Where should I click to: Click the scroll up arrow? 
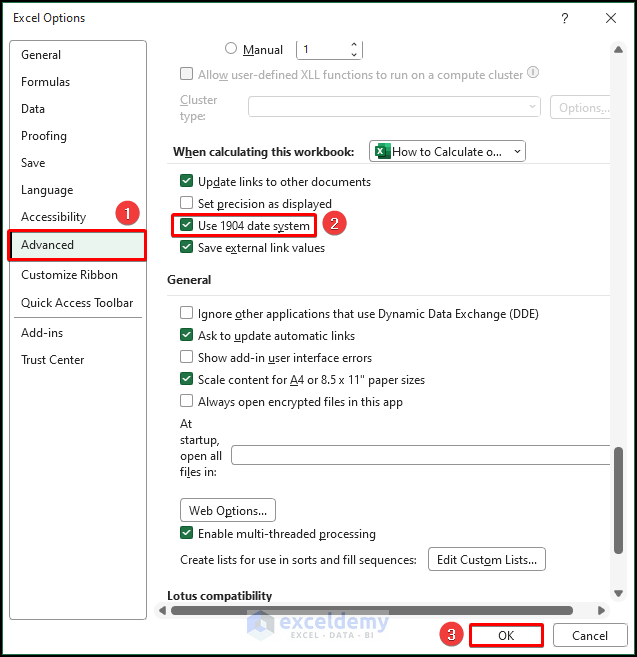coord(618,49)
